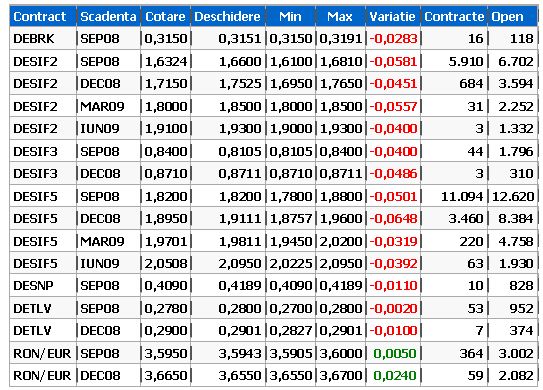This screenshot has height=390, width=543.
Task: Click the DESIF2 DEC08 scadenta cell
Action: (x=100, y=83)
